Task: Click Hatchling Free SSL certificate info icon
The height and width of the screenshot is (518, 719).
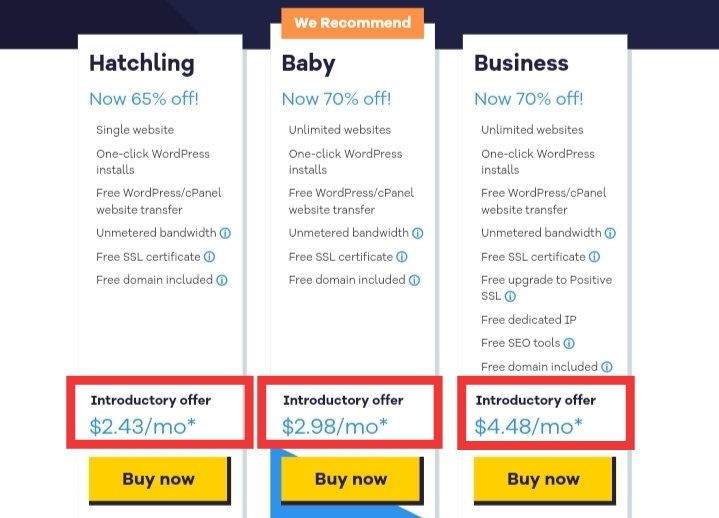Action: click(209, 257)
